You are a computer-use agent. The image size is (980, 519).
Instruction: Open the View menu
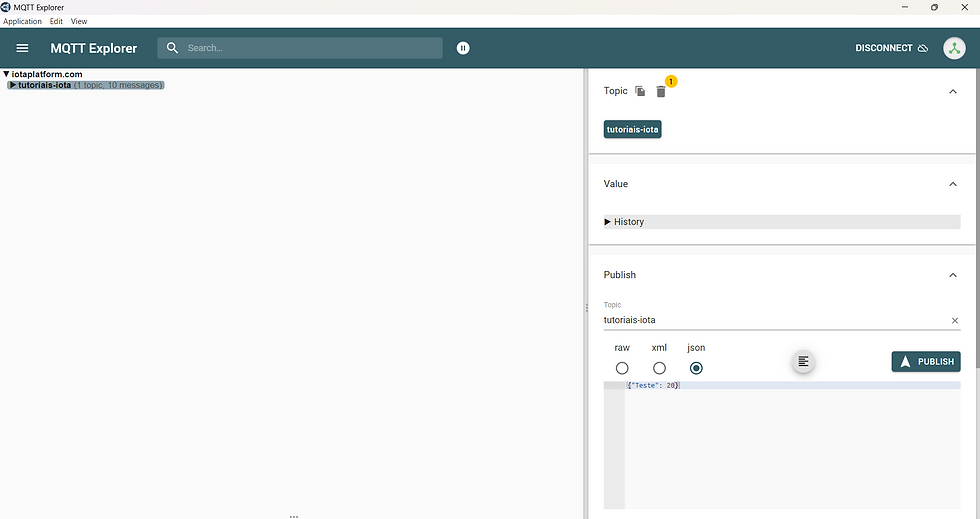[79, 21]
